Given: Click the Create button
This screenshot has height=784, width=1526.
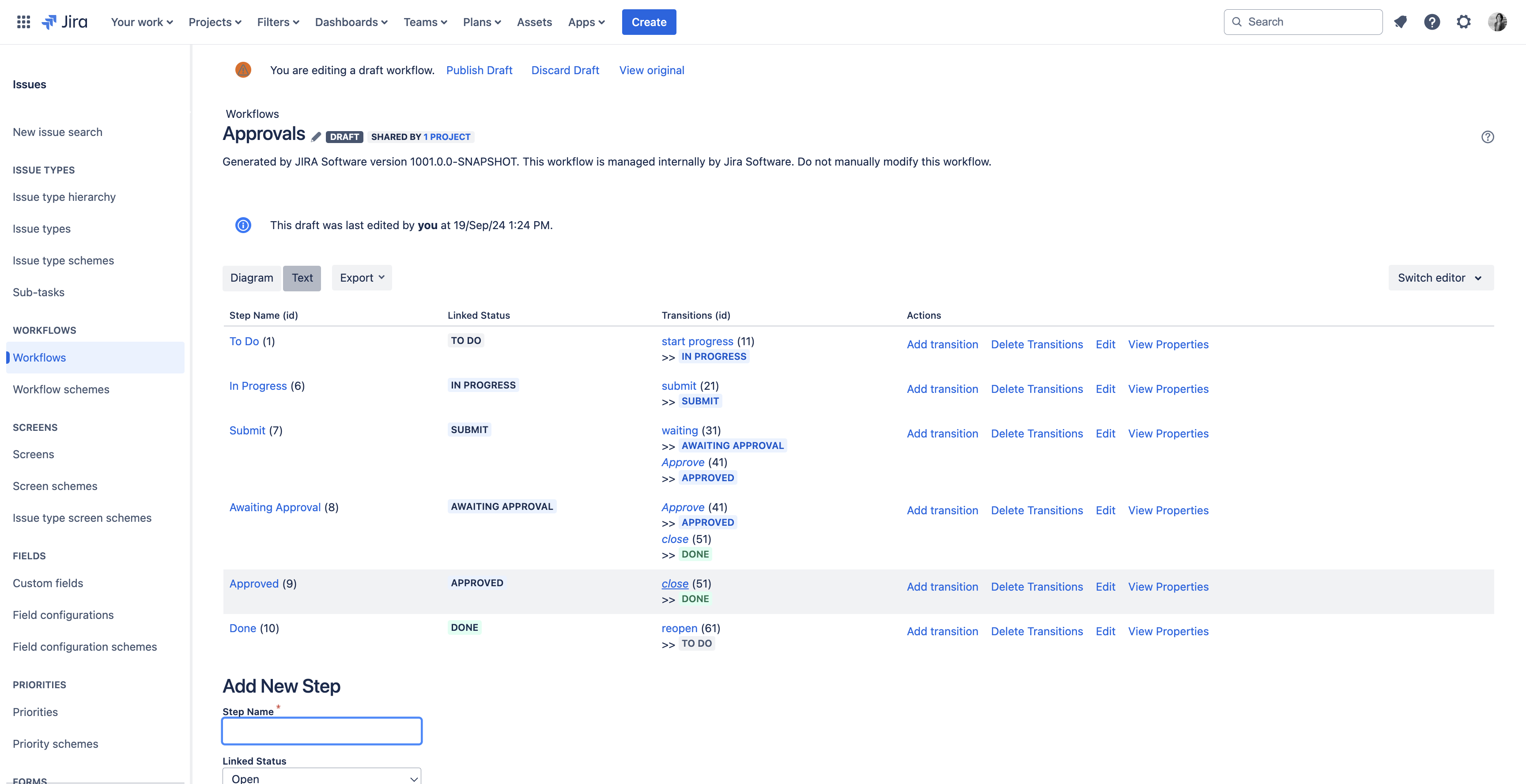Looking at the screenshot, I should (x=649, y=22).
